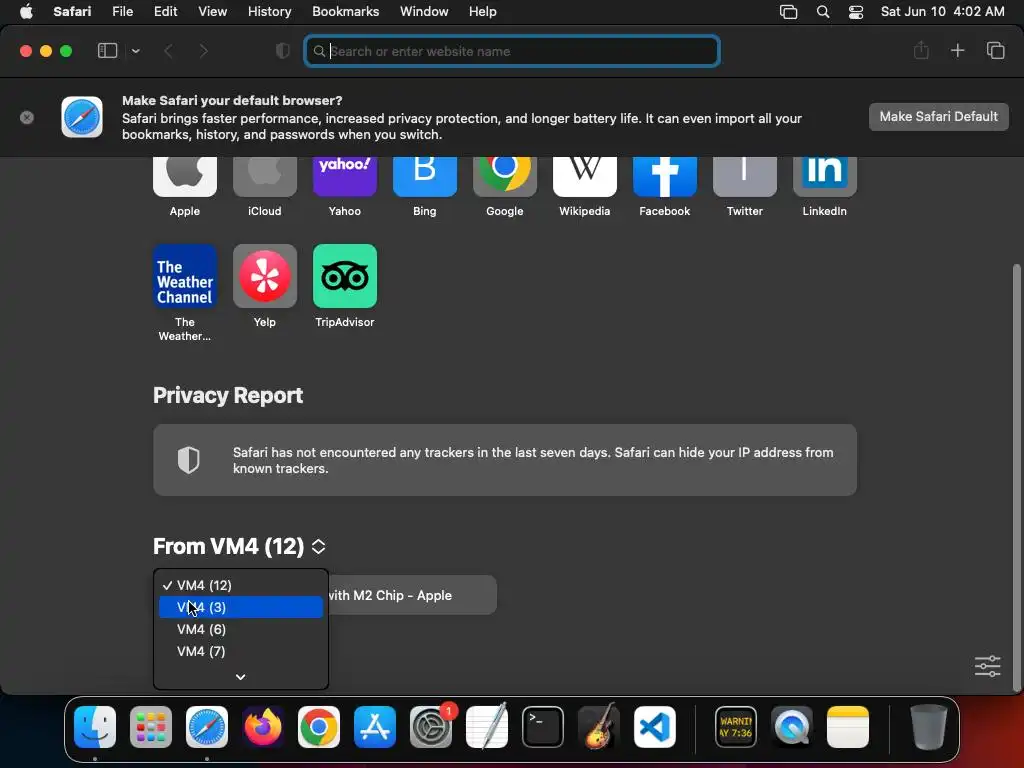Open Control Center in the menu bar
The width and height of the screenshot is (1024, 768).
(856, 12)
